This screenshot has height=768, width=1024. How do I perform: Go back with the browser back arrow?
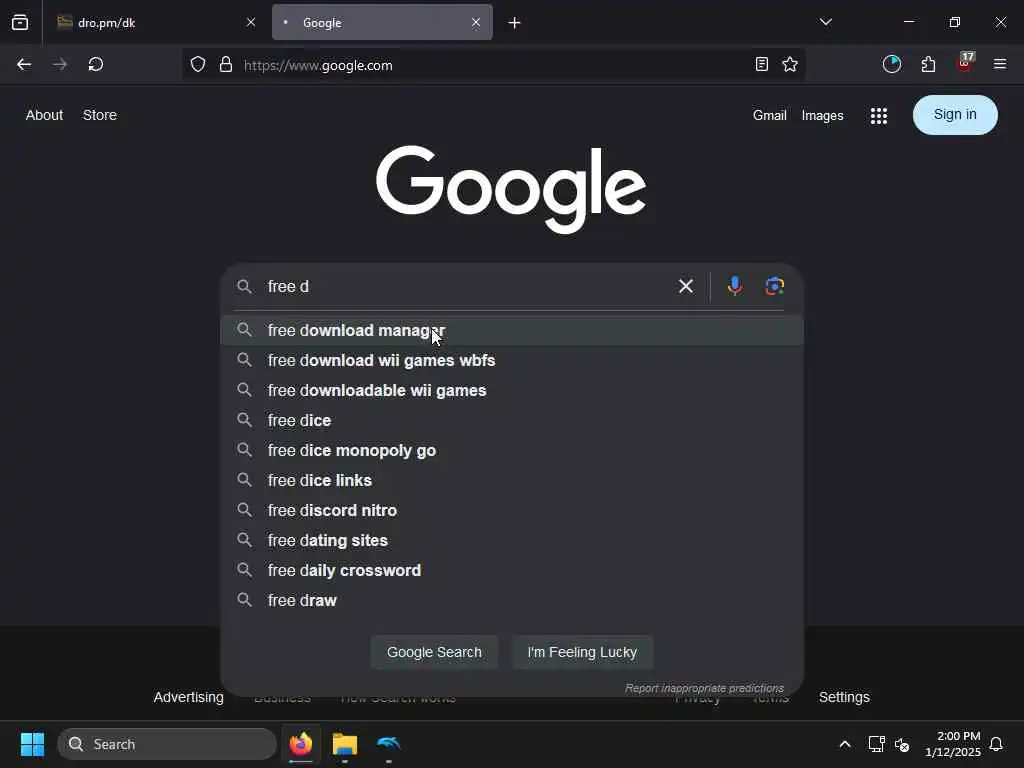(x=24, y=64)
